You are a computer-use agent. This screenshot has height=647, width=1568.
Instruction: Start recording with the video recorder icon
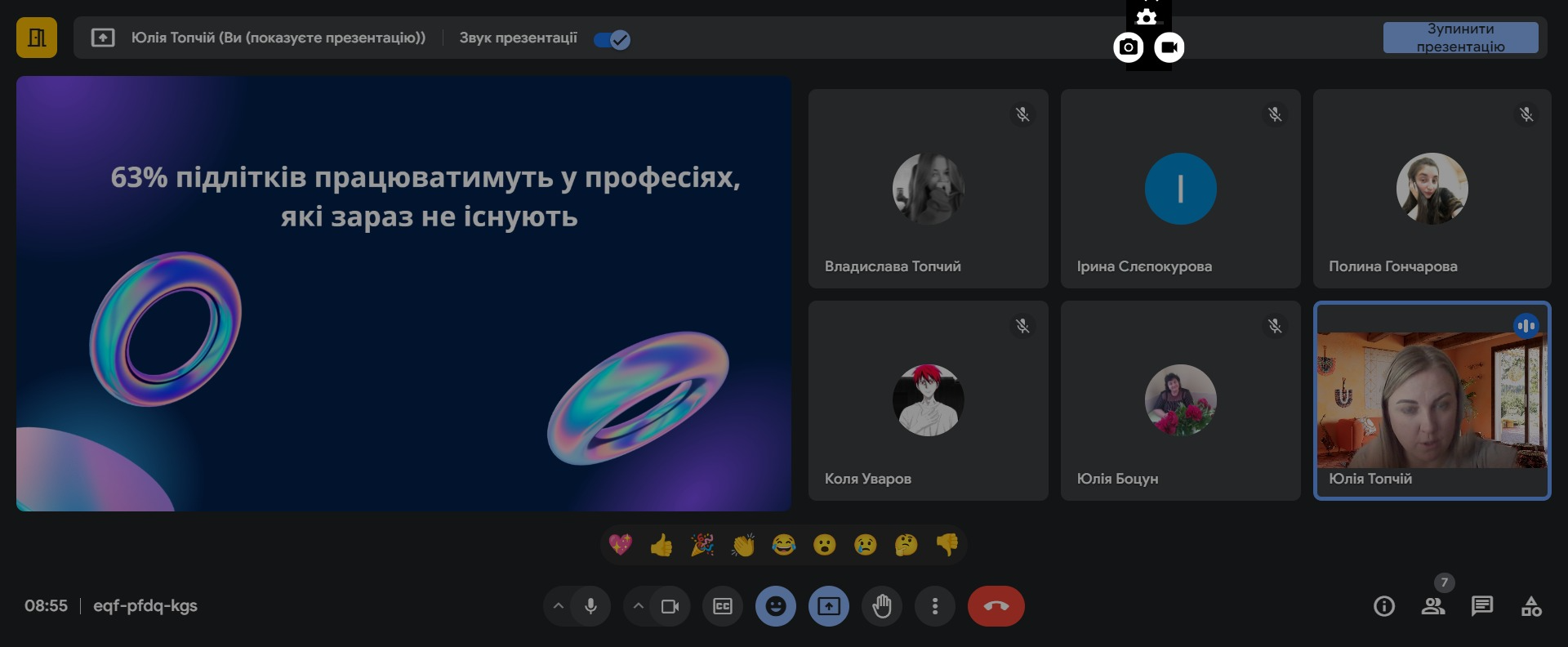[x=1169, y=47]
